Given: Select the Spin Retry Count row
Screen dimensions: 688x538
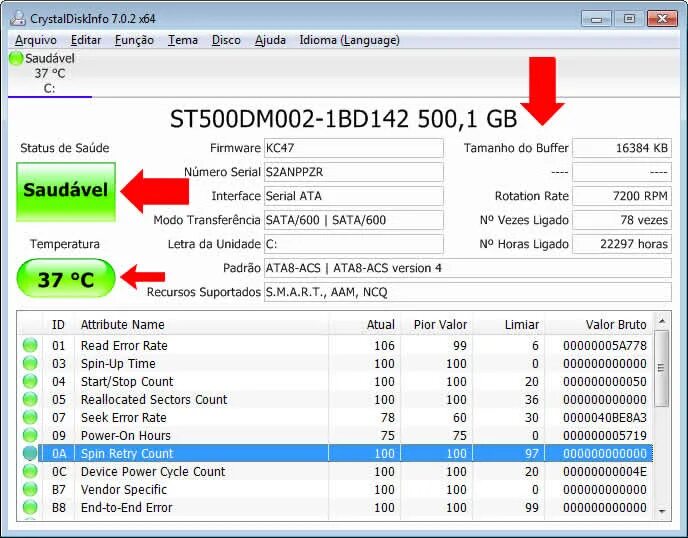Looking at the screenshot, I should coord(335,453).
